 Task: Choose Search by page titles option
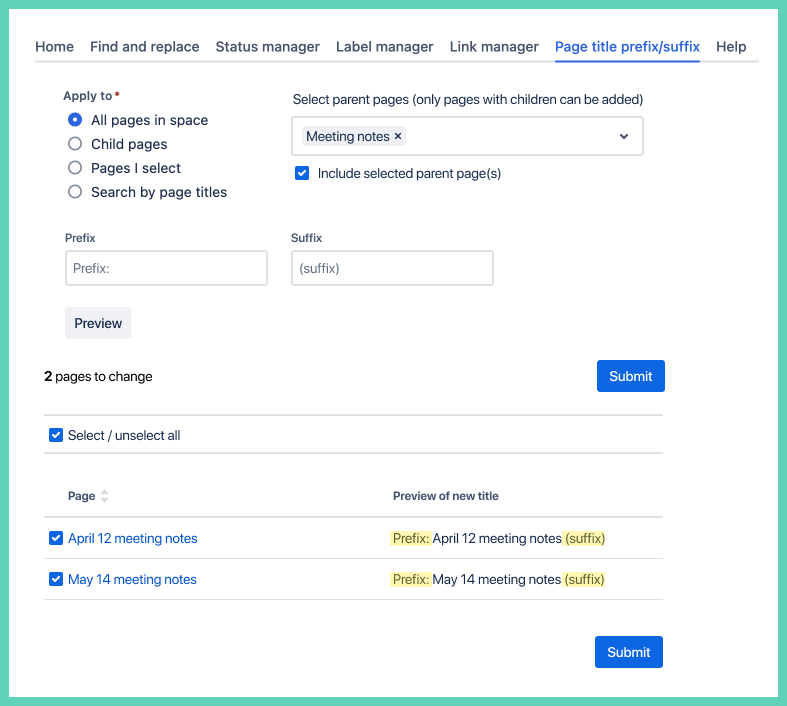click(75, 192)
